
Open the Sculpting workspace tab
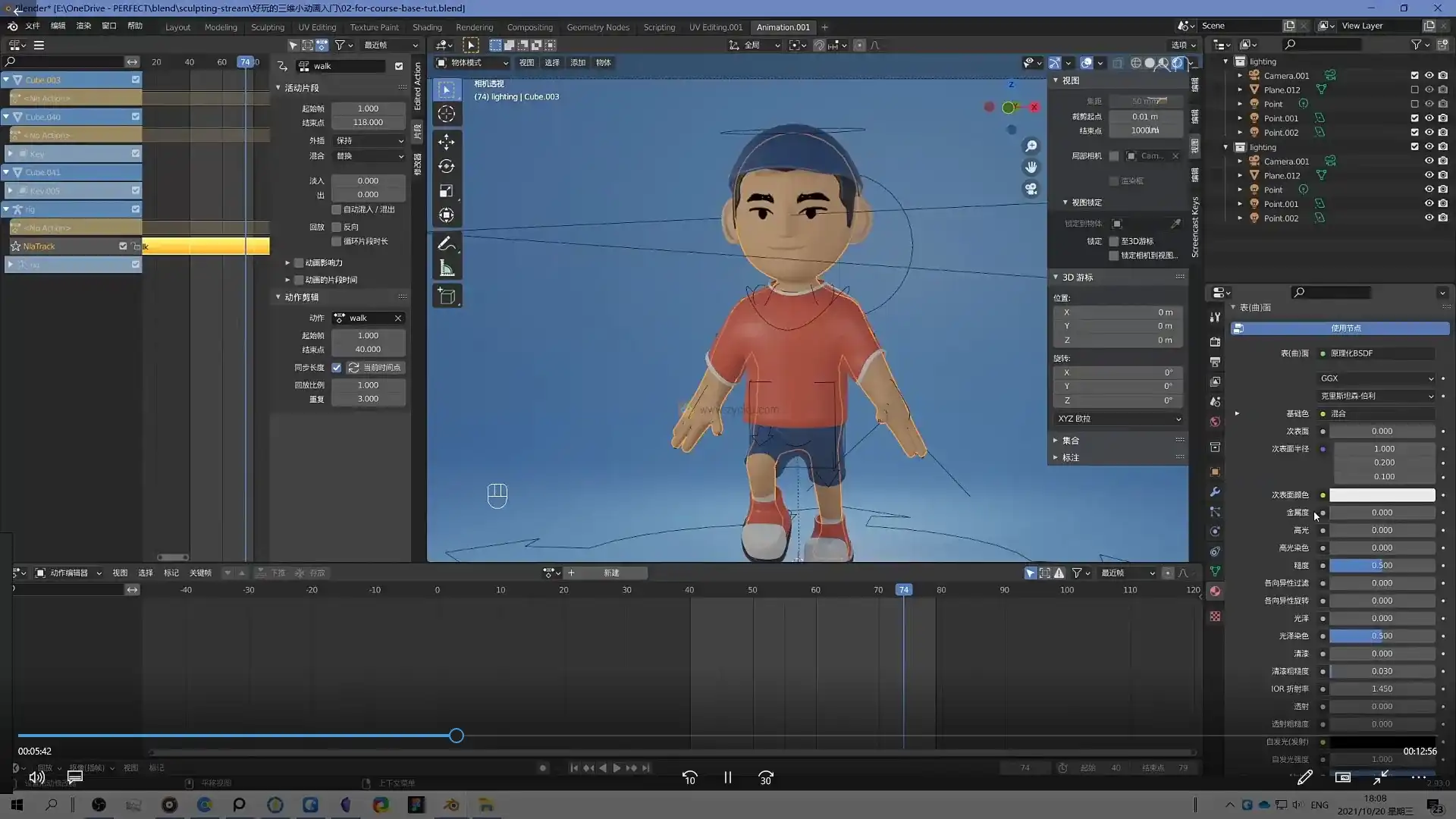pos(267,27)
